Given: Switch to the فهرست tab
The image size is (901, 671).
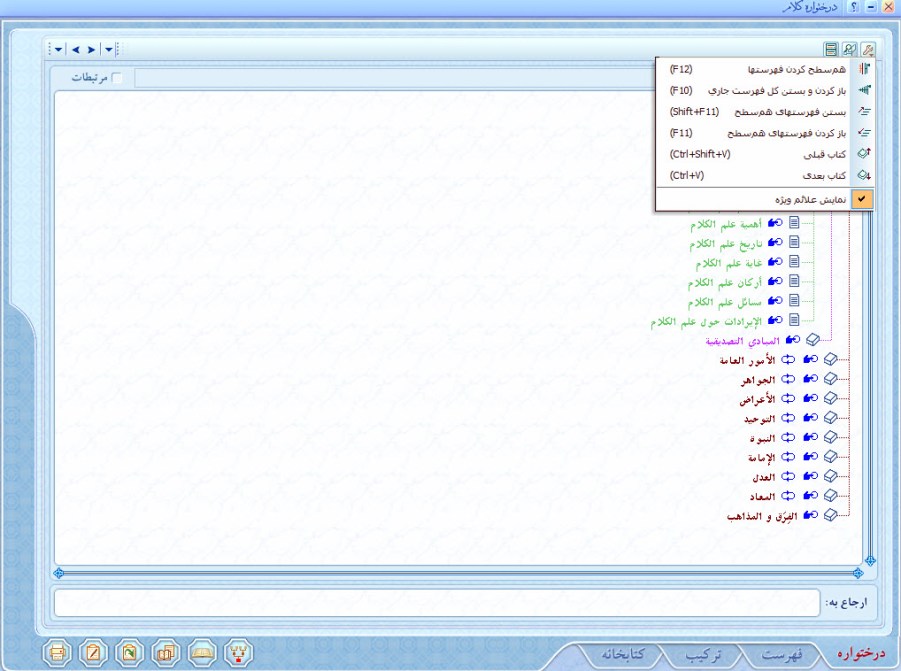Looking at the screenshot, I should pyautogui.click(x=779, y=655).
